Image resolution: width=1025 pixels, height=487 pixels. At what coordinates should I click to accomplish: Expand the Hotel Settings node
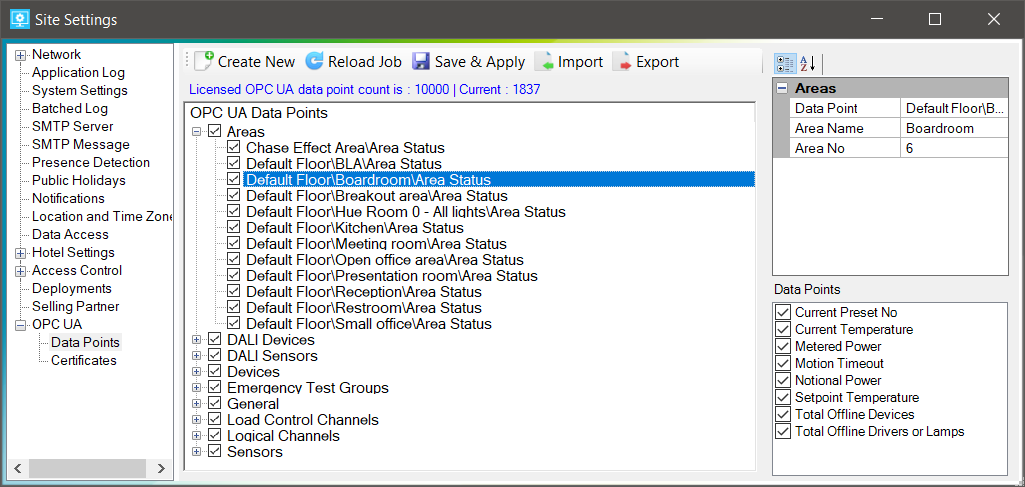click(21, 253)
